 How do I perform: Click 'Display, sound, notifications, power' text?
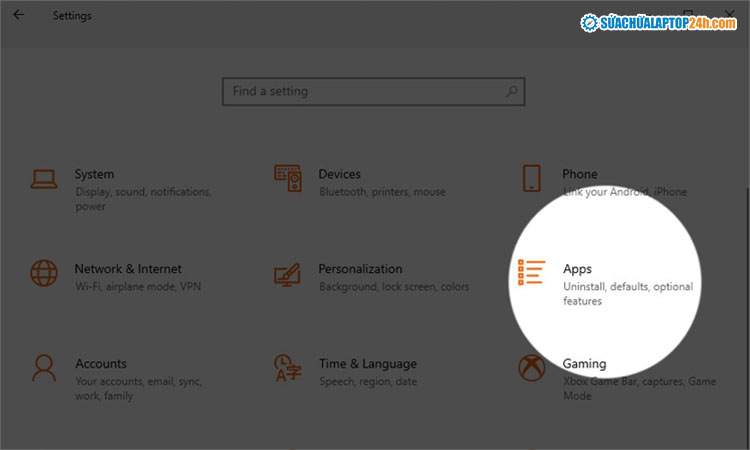143,199
